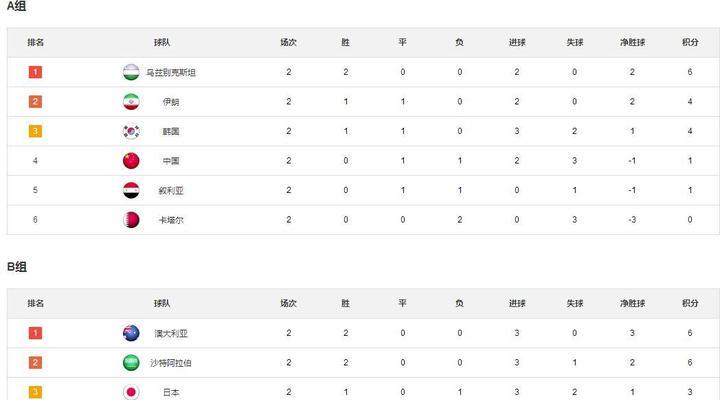This screenshot has width=722, height=400.
Task: Click the Syria flag icon
Action: pos(131,190)
